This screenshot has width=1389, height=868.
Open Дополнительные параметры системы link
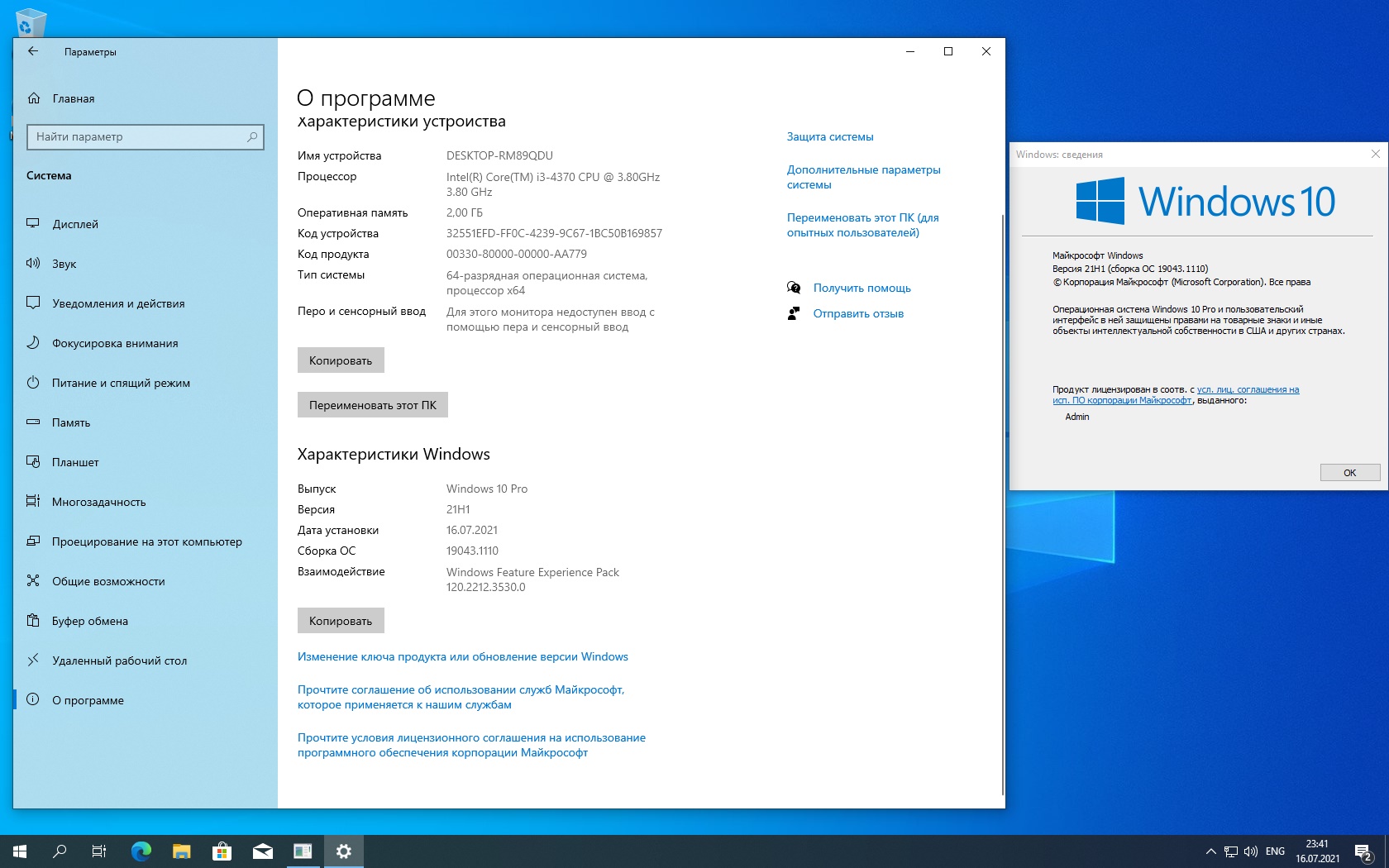coord(864,177)
